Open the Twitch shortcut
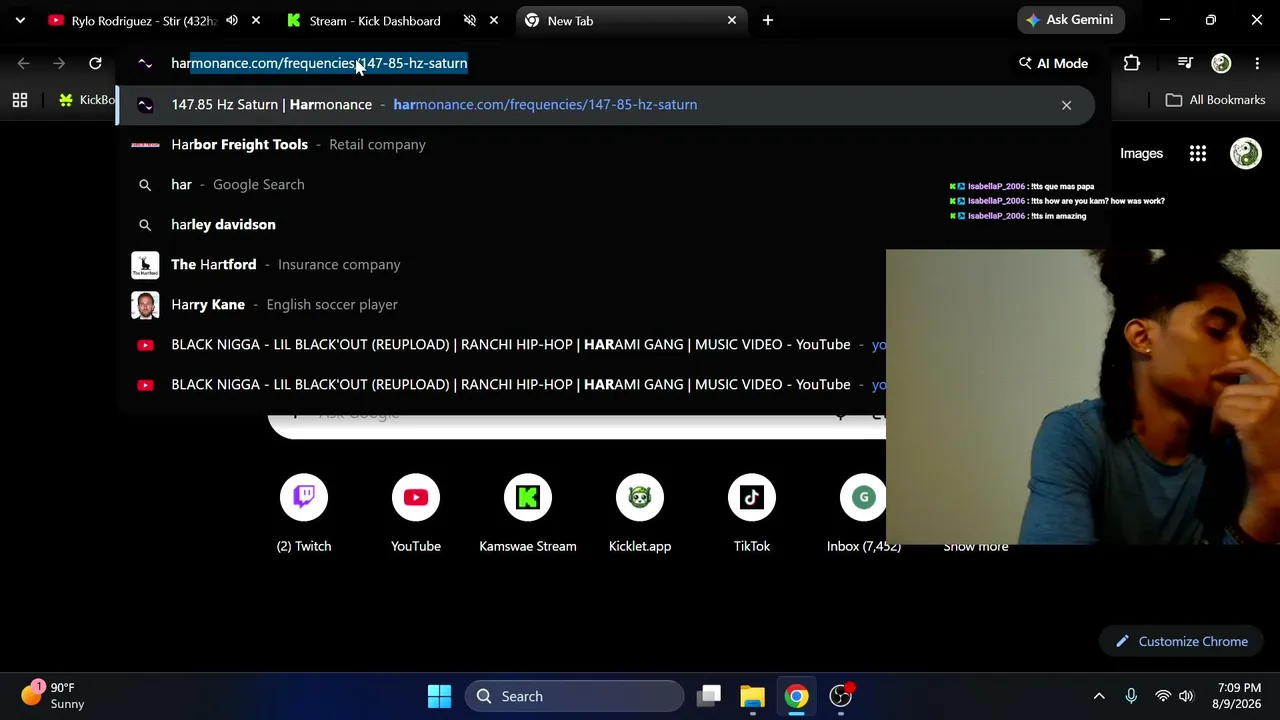Viewport: 1280px width, 720px height. click(x=304, y=514)
